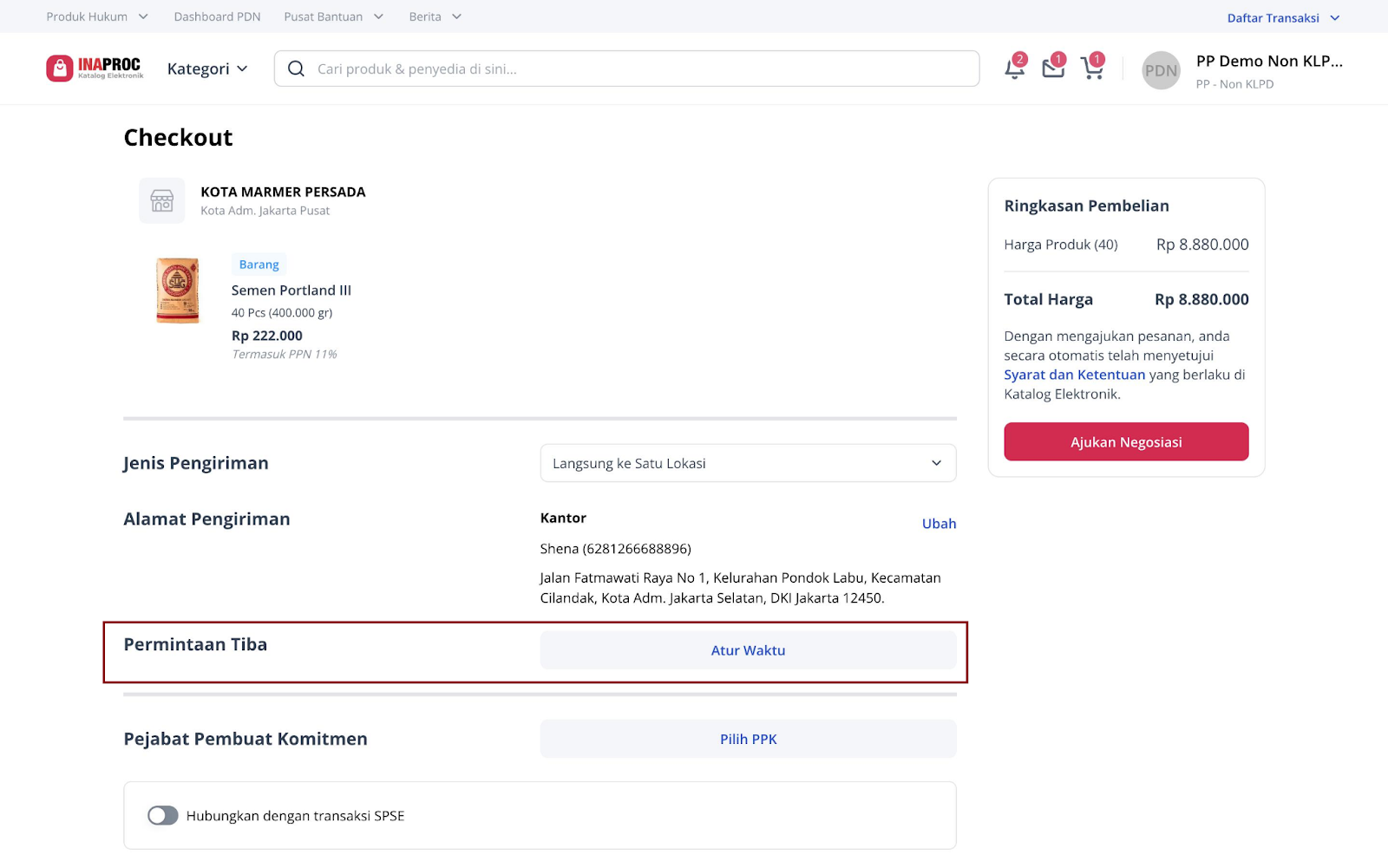Screen dimensions: 1388x868
Task: Click the Kota Marmer Persada store icon
Action: click(x=162, y=200)
